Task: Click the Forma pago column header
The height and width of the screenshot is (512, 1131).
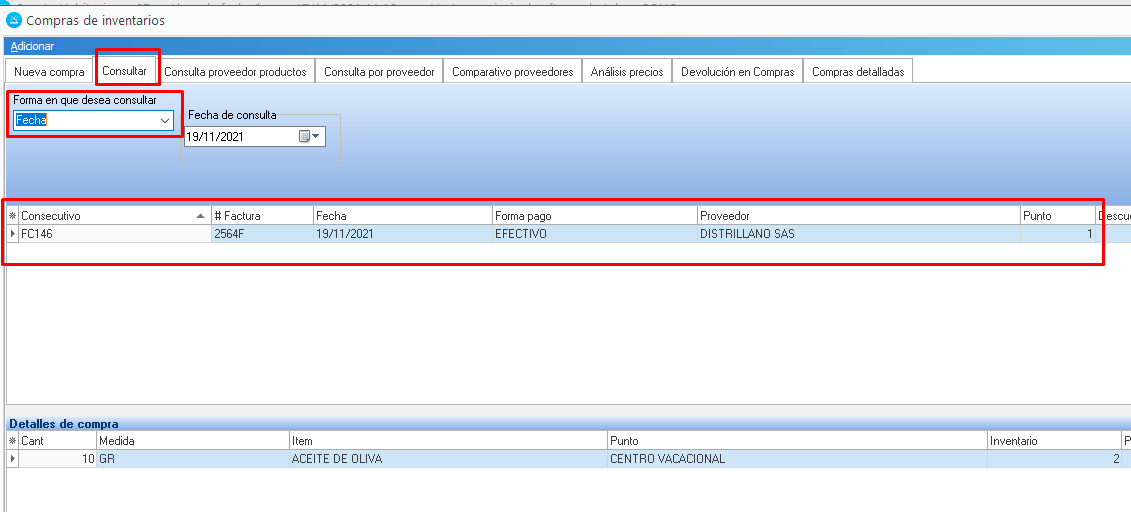Action: point(594,216)
